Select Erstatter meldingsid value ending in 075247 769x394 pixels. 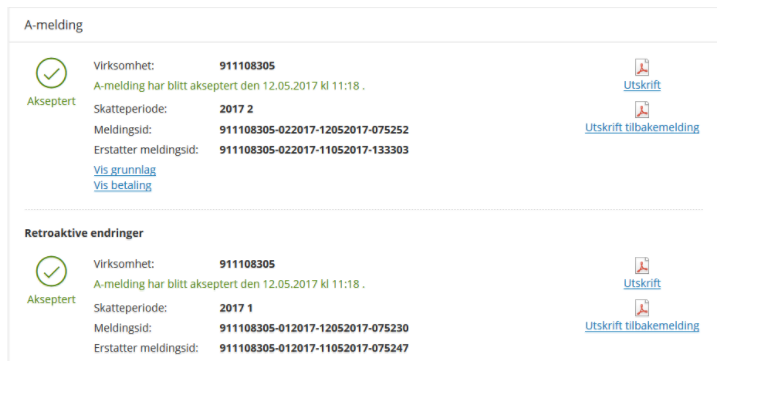314,348
